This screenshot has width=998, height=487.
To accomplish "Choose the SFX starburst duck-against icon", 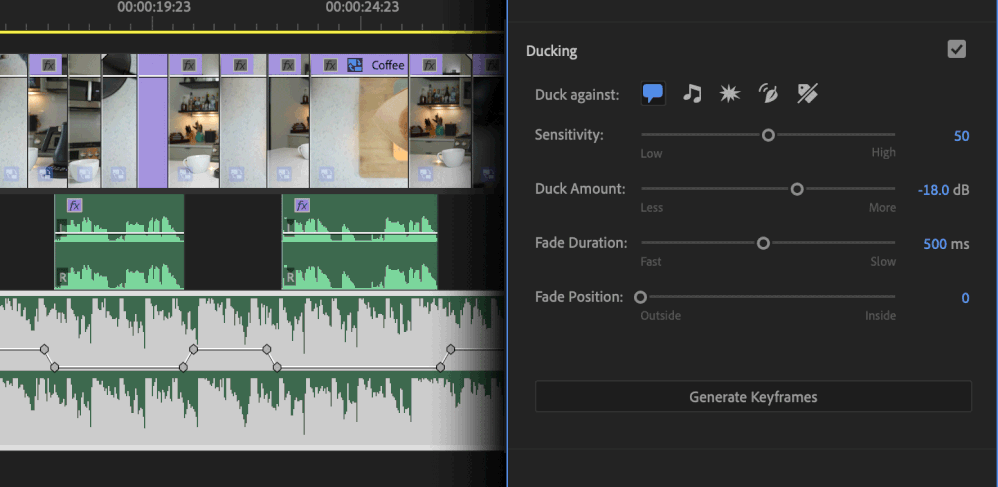I will pos(730,94).
